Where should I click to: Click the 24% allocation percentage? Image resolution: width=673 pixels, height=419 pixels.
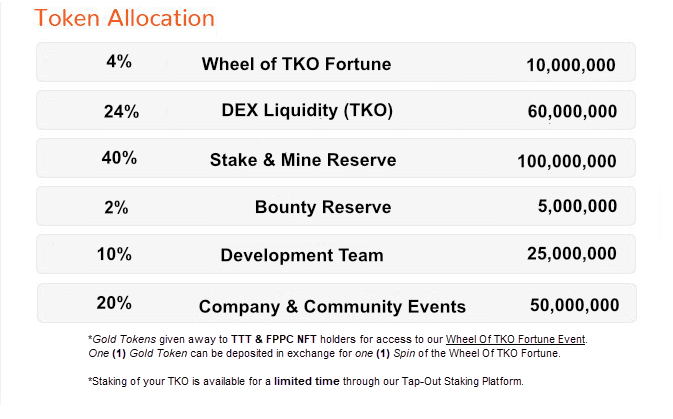tap(121, 112)
